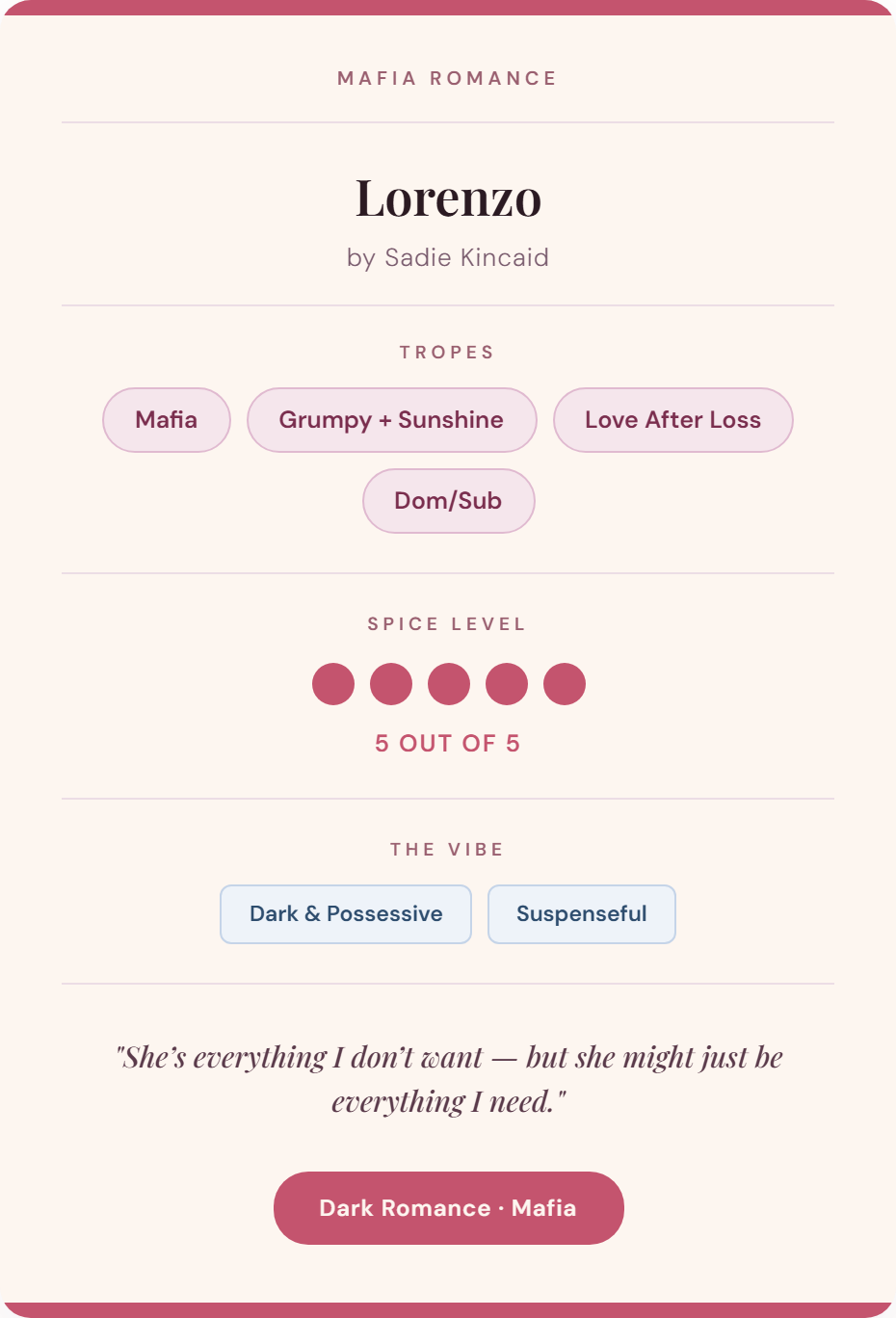Select the Grumpy + Sunshine trope tag

(x=391, y=420)
